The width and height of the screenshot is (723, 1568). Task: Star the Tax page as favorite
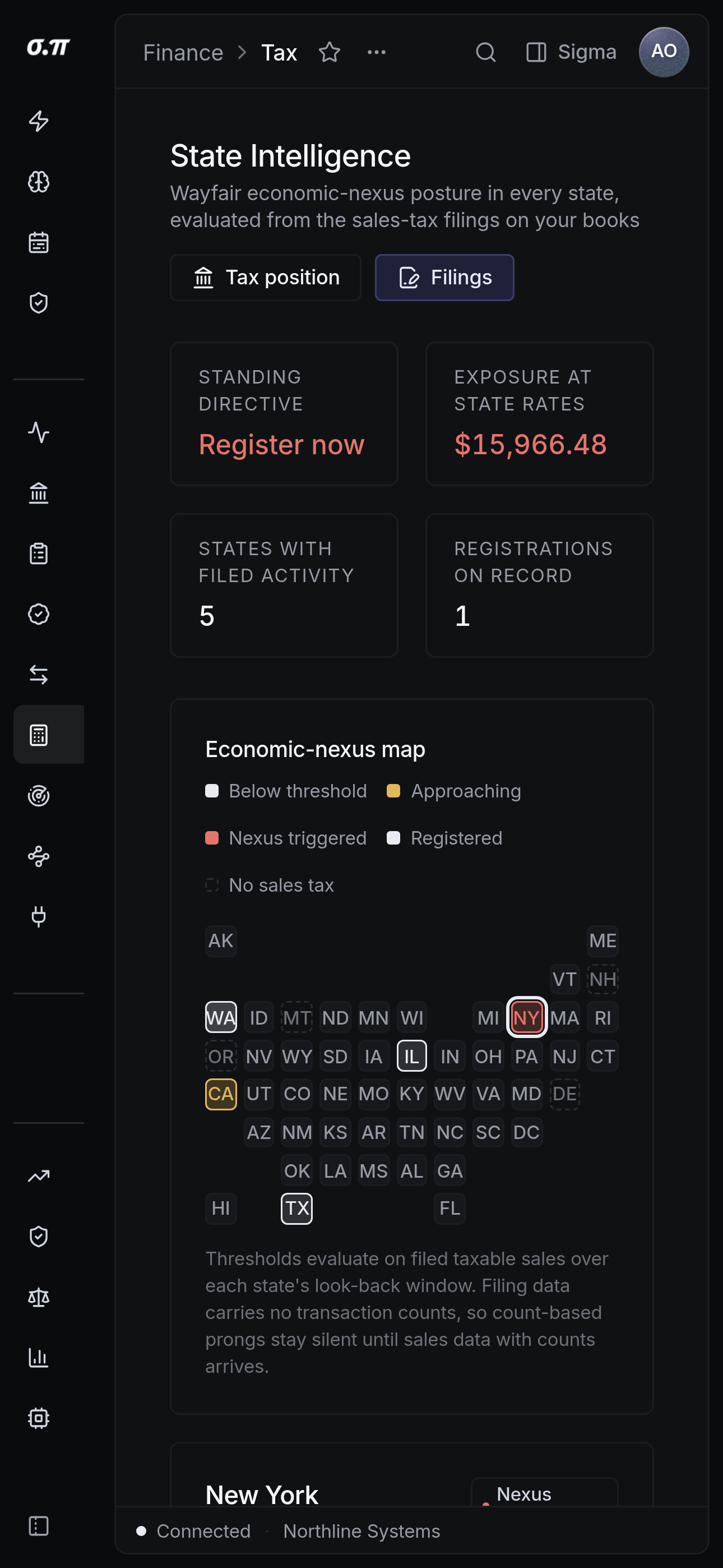point(329,52)
